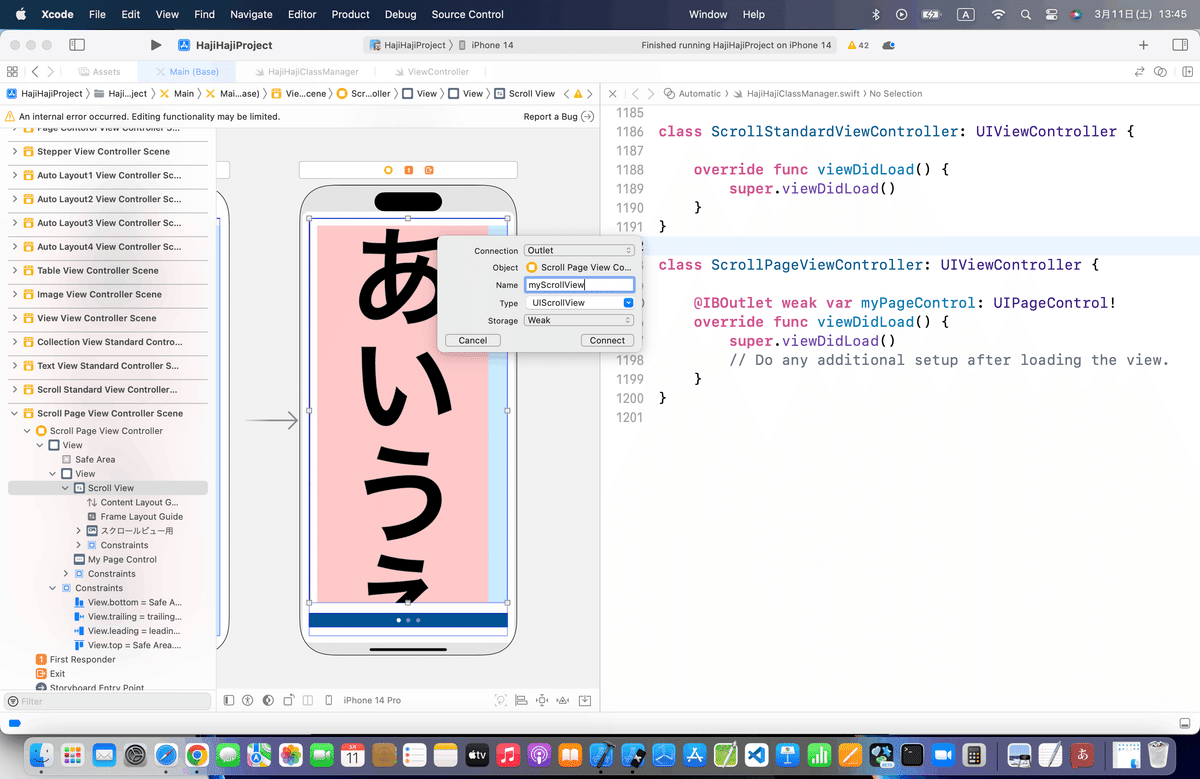Image resolution: width=1200 pixels, height=779 pixels.
Task: Open the 42 warnings indicator
Action: 858,46
